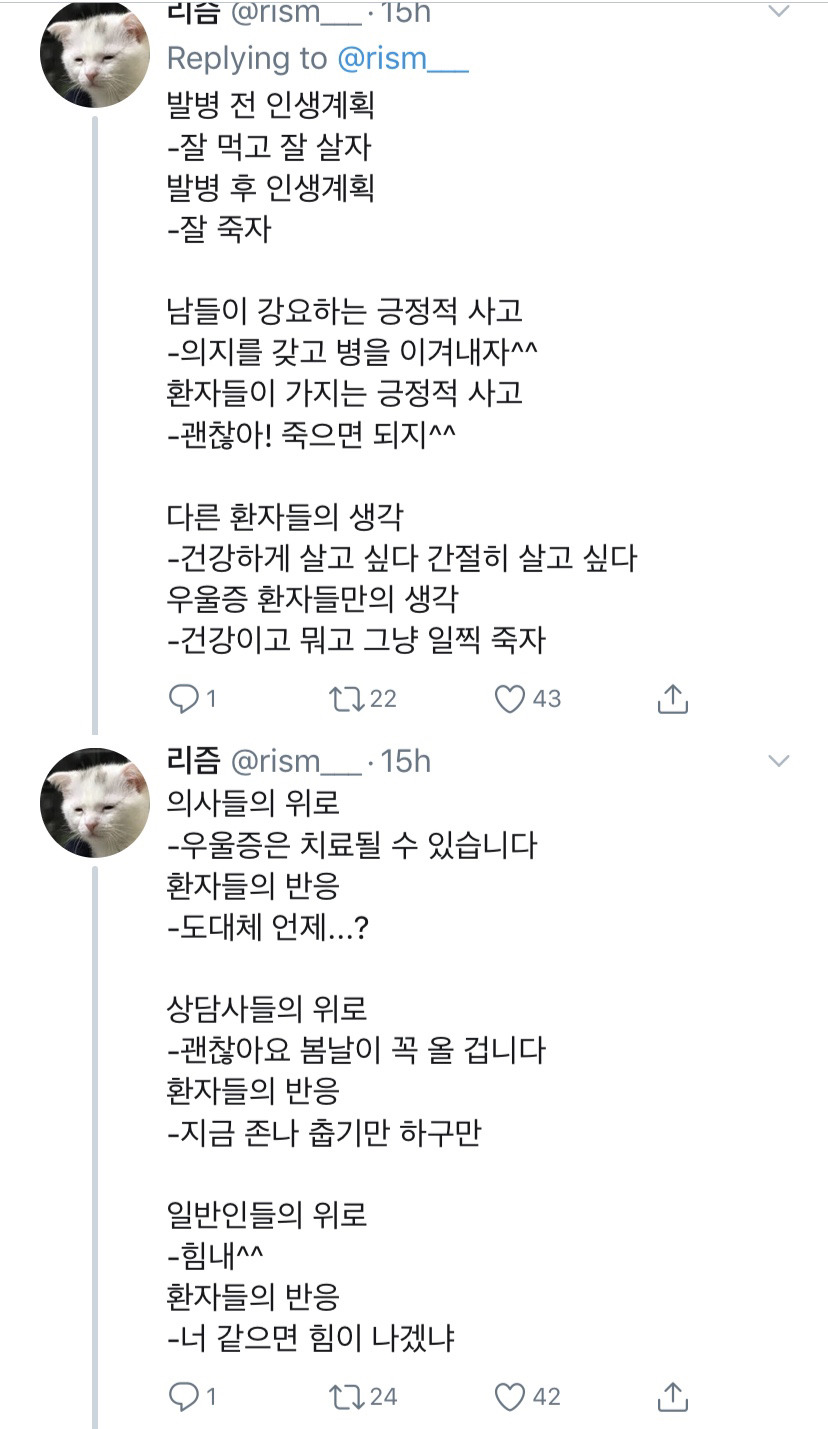828x1429 pixels.
Task: Reply to the second tweet with 24 retweets
Action: tap(183, 1396)
